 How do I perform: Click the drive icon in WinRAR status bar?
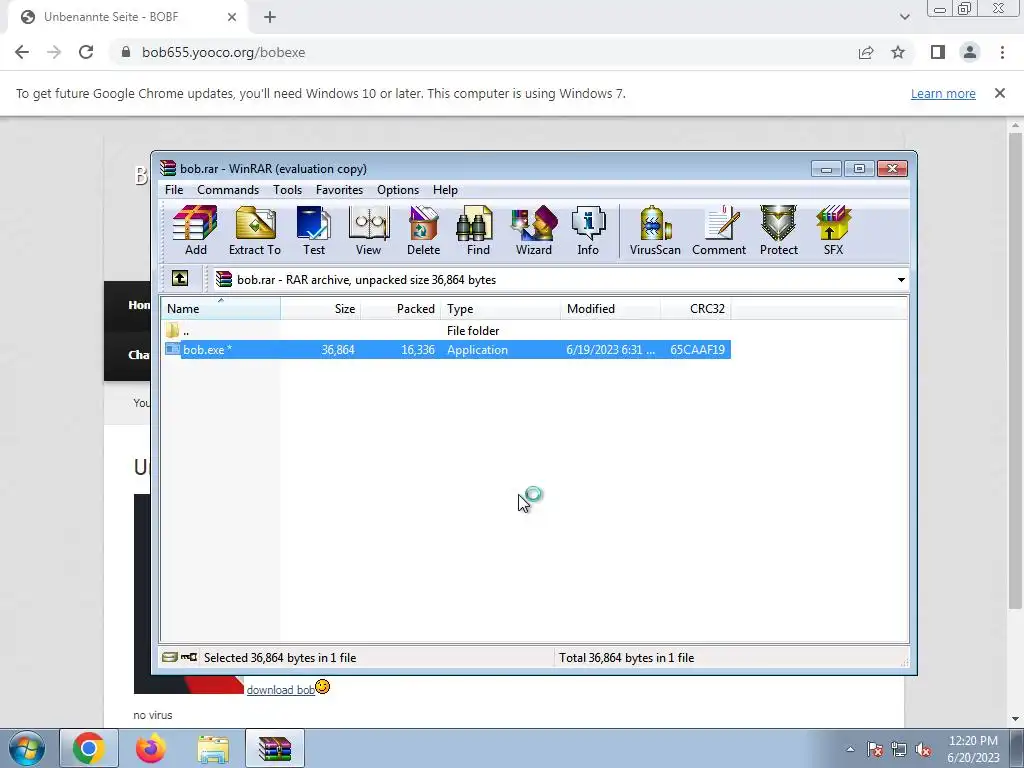170,657
